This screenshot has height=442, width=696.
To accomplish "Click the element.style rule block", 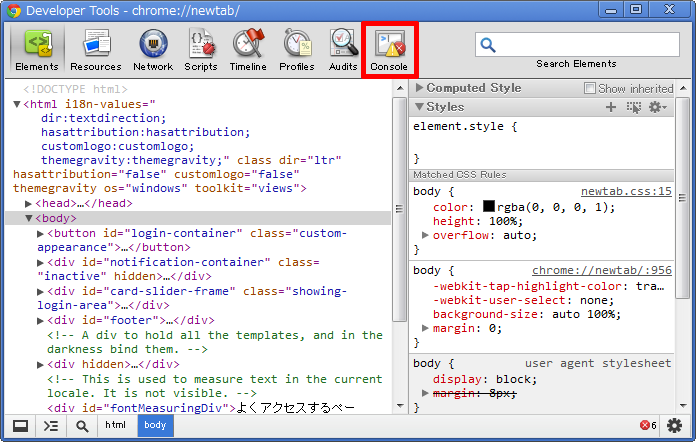I will tap(541, 142).
